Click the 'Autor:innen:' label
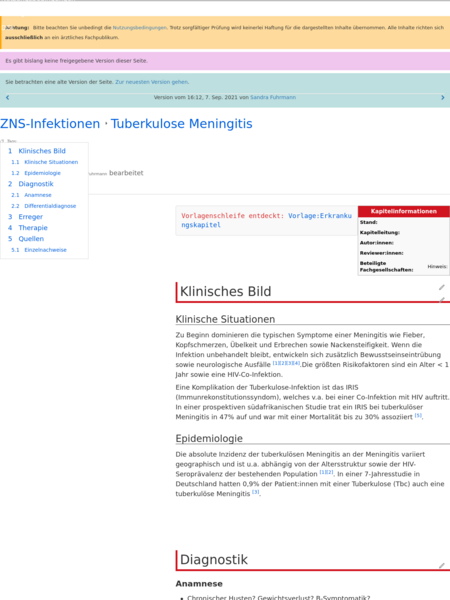Viewport: 450px width, 600px height. (x=377, y=243)
